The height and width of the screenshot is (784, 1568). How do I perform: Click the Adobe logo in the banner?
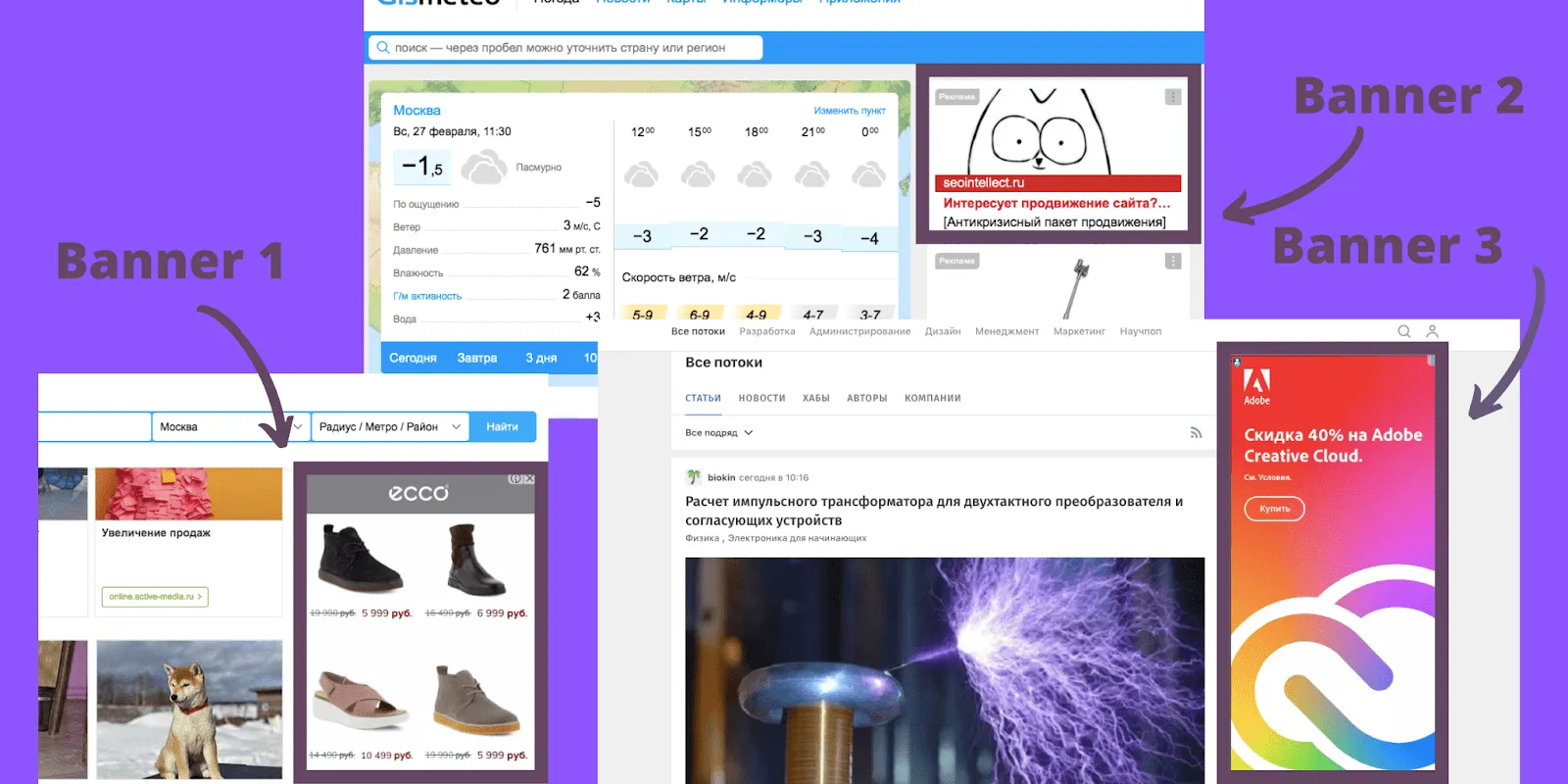(1256, 386)
